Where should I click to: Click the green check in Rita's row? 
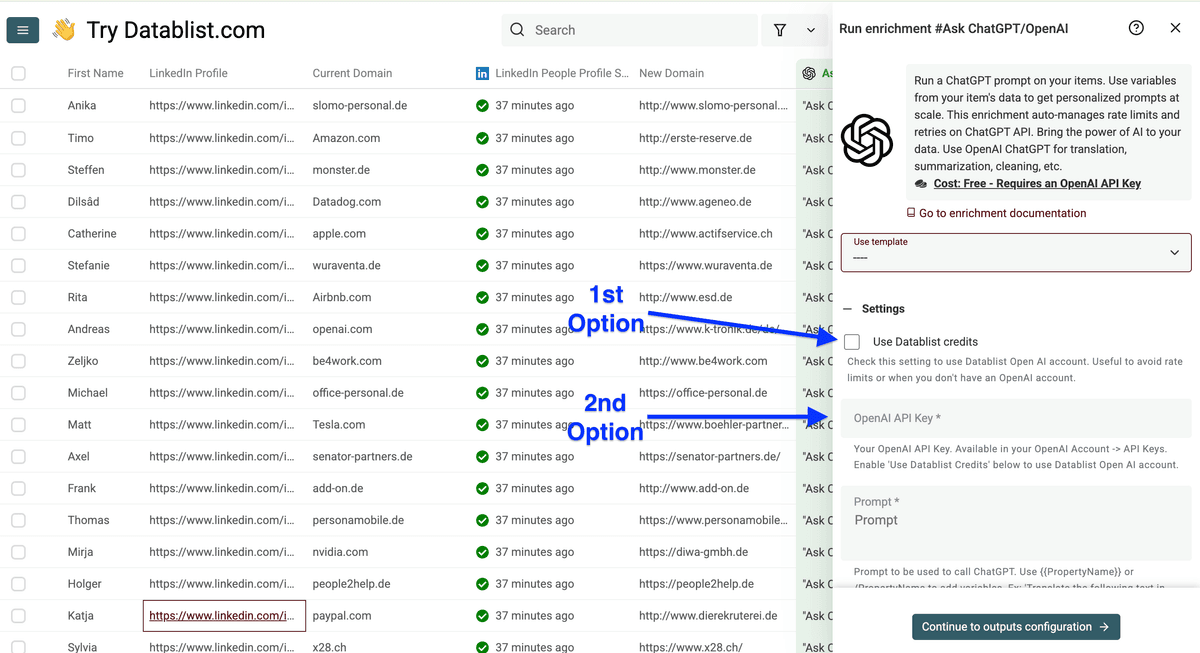(x=483, y=297)
